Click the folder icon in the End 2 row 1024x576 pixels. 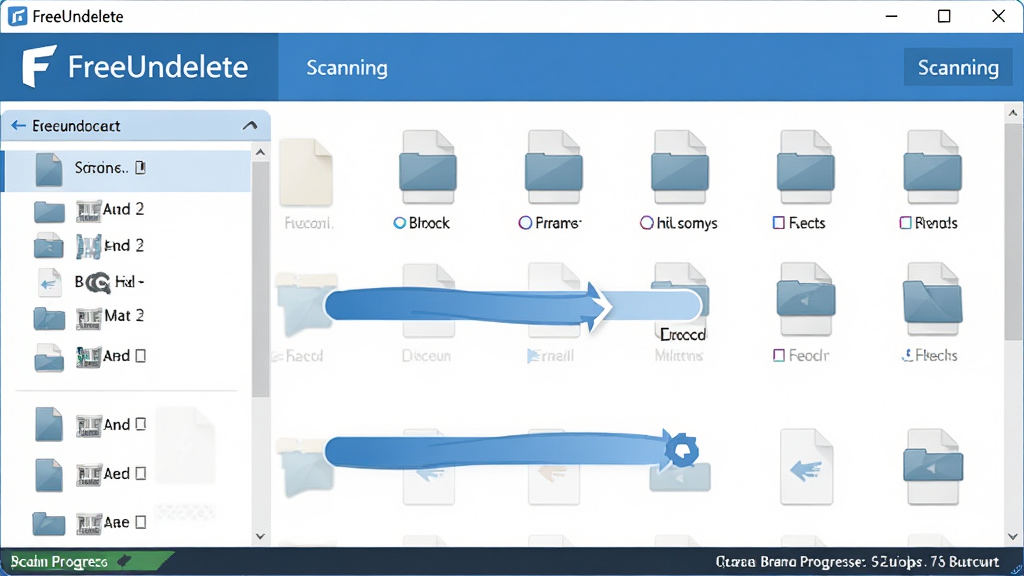[49, 246]
